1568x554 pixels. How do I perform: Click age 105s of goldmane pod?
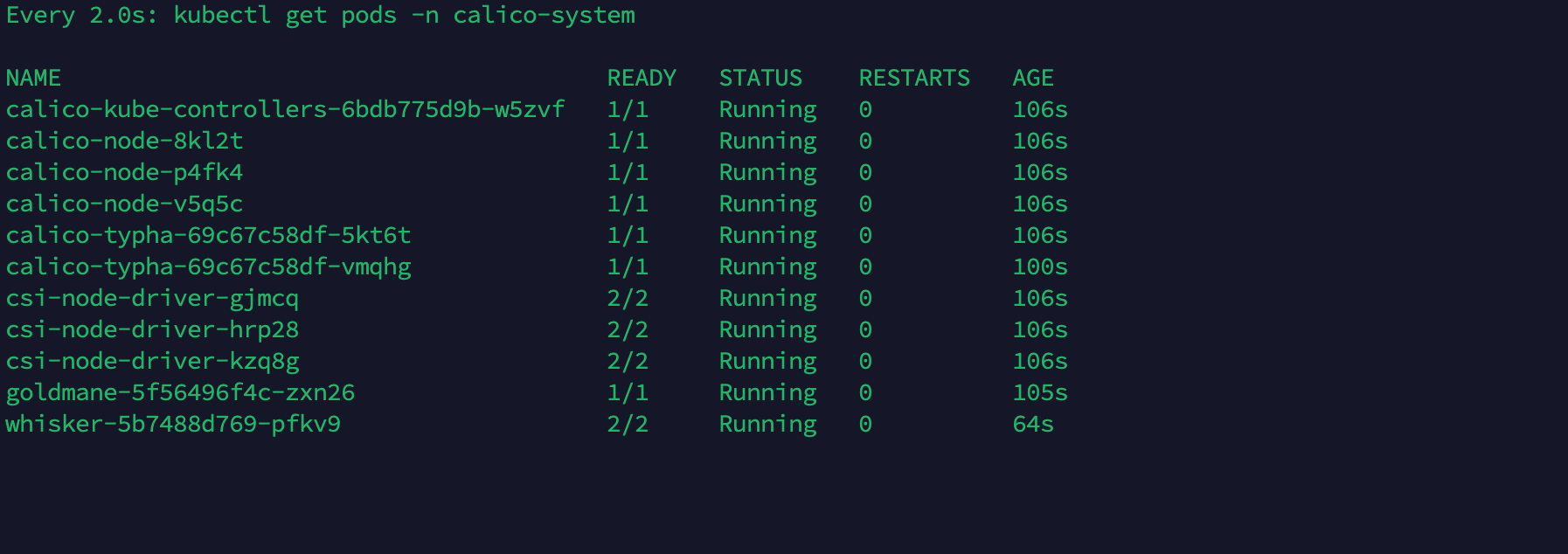(1040, 392)
